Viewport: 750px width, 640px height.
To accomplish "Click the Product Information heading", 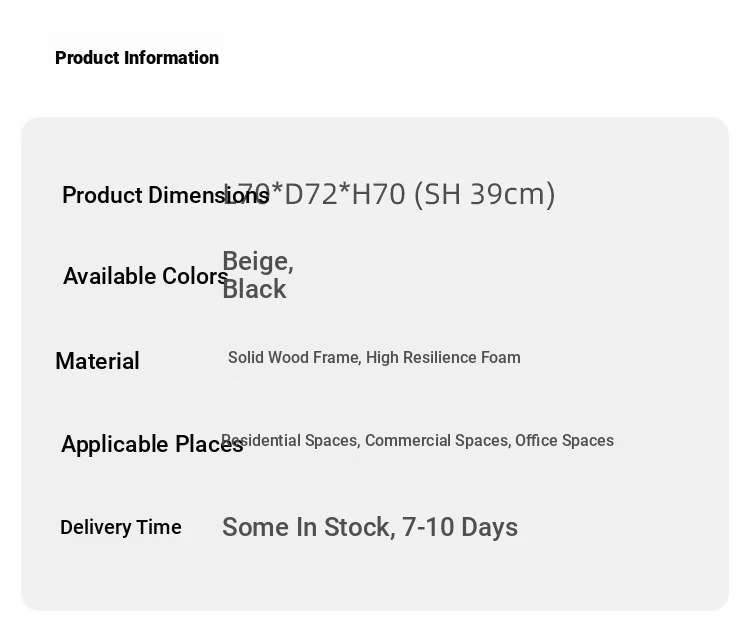I will click(x=137, y=58).
